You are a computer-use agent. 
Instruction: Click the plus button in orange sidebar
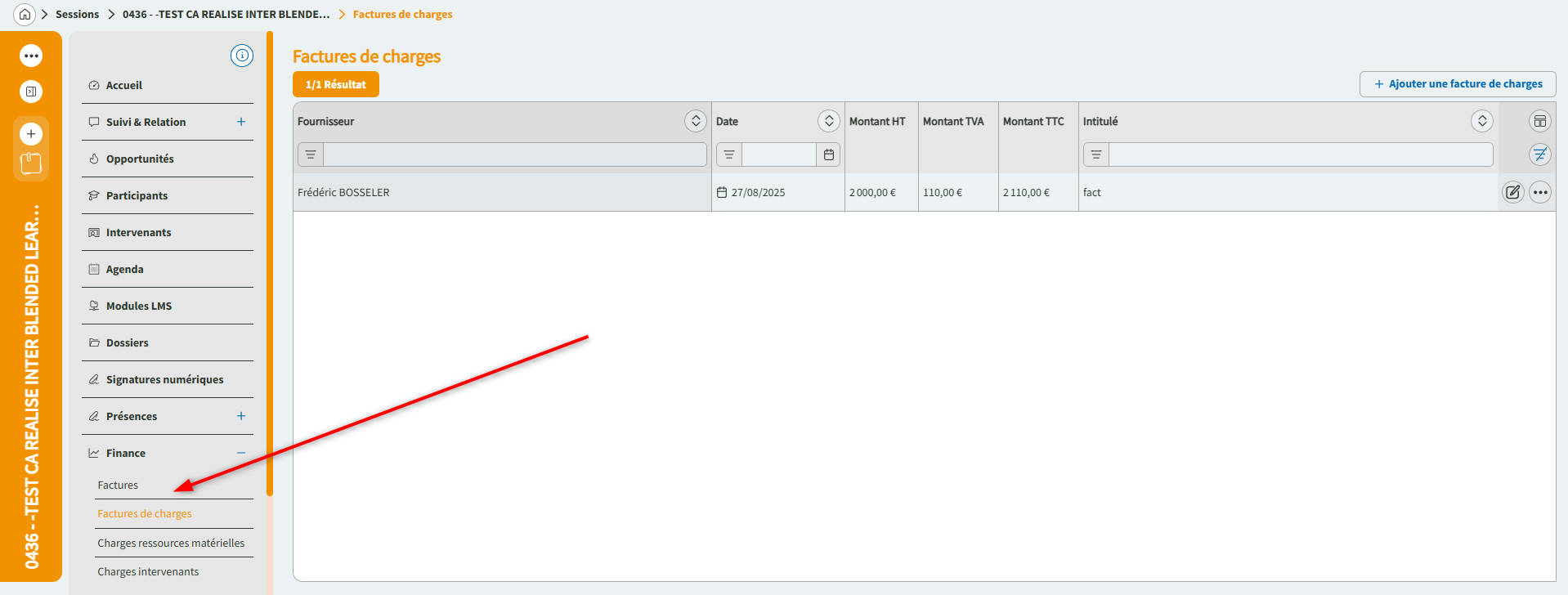[x=31, y=133]
